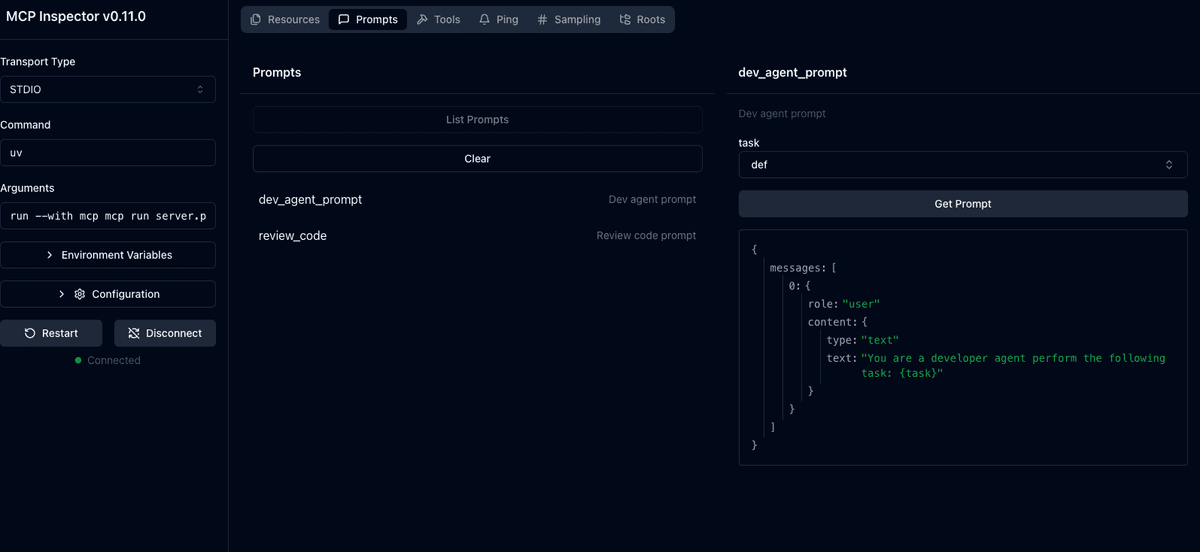Viewport: 1200px width, 552px height.
Task: Click the type "text" value in JSON
Action: point(880,340)
